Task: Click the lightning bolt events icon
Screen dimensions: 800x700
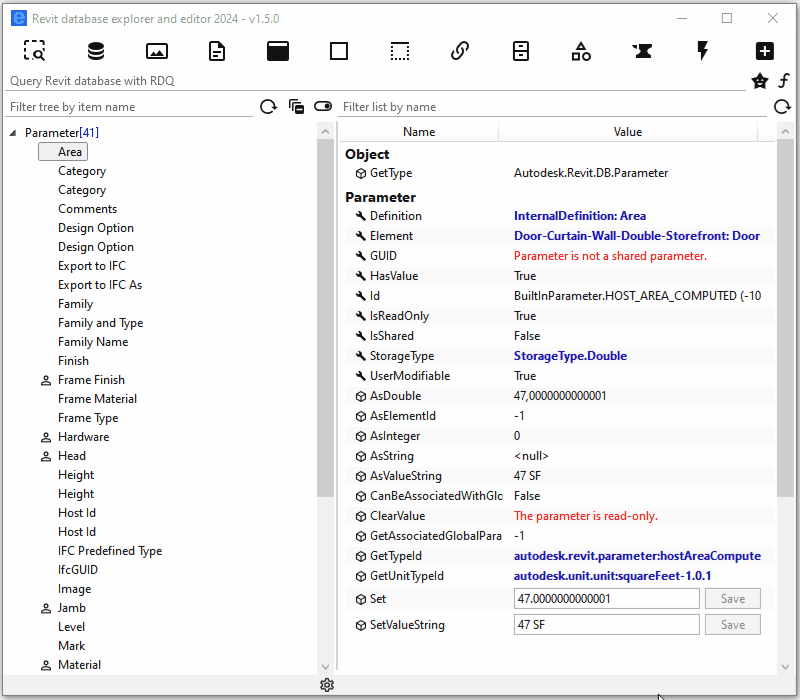Action: 703,51
